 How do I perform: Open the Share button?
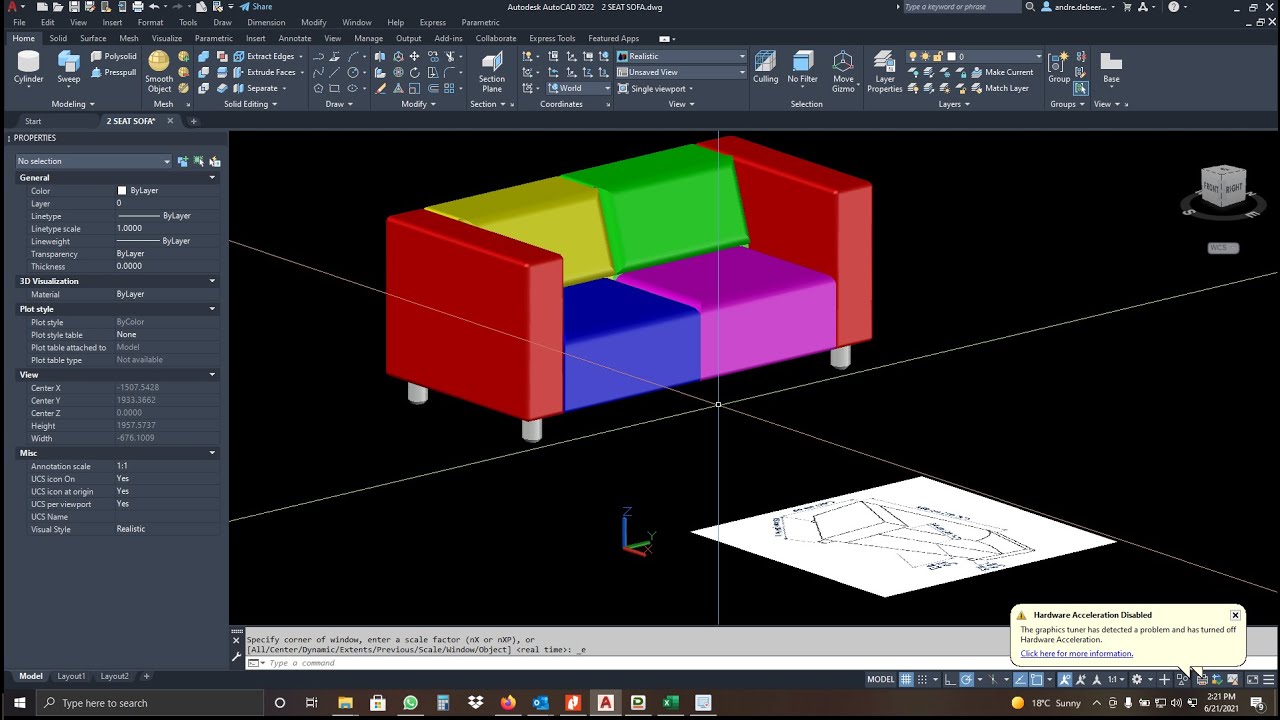[x=255, y=7]
